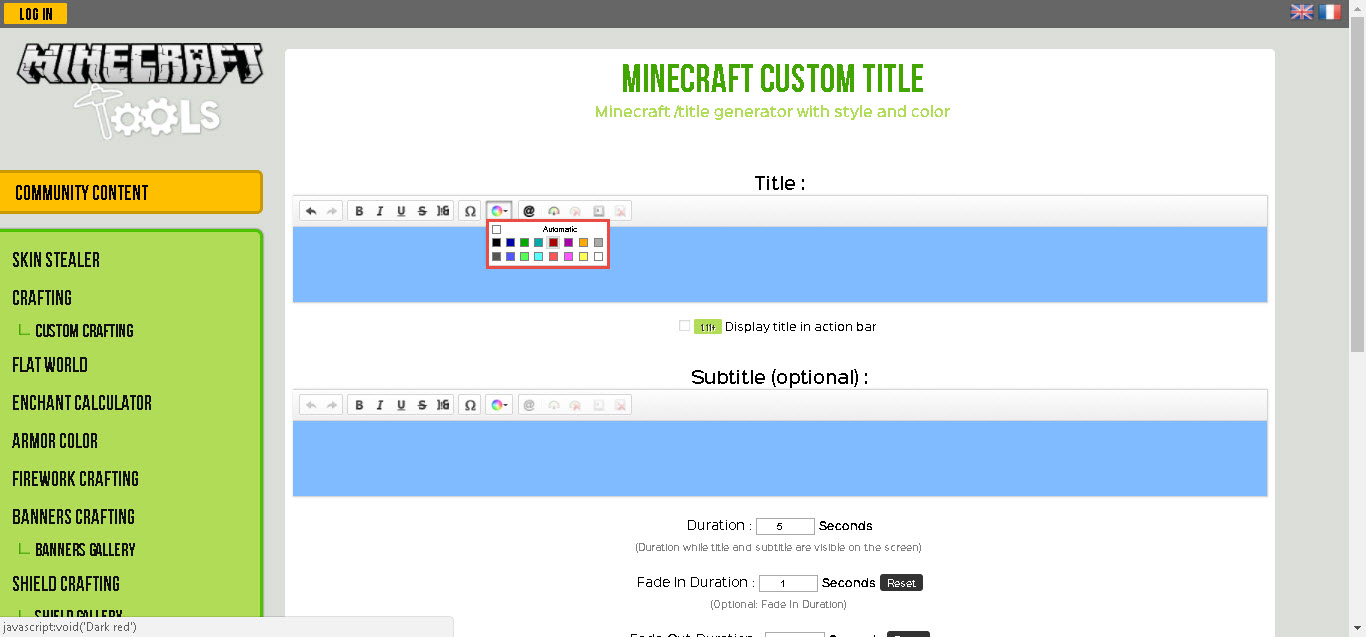The width and height of the screenshot is (1366, 637).
Task: Close the text color dropdown in Title toolbar
Action: coord(500,211)
